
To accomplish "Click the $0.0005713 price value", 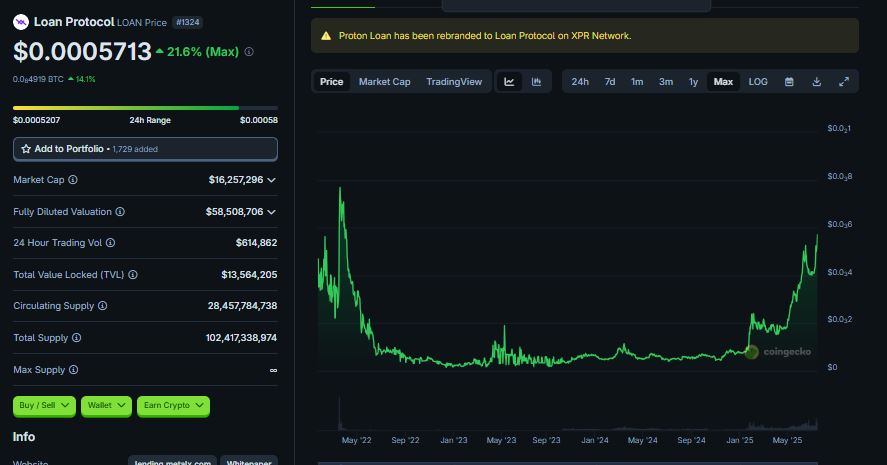I will point(82,51).
